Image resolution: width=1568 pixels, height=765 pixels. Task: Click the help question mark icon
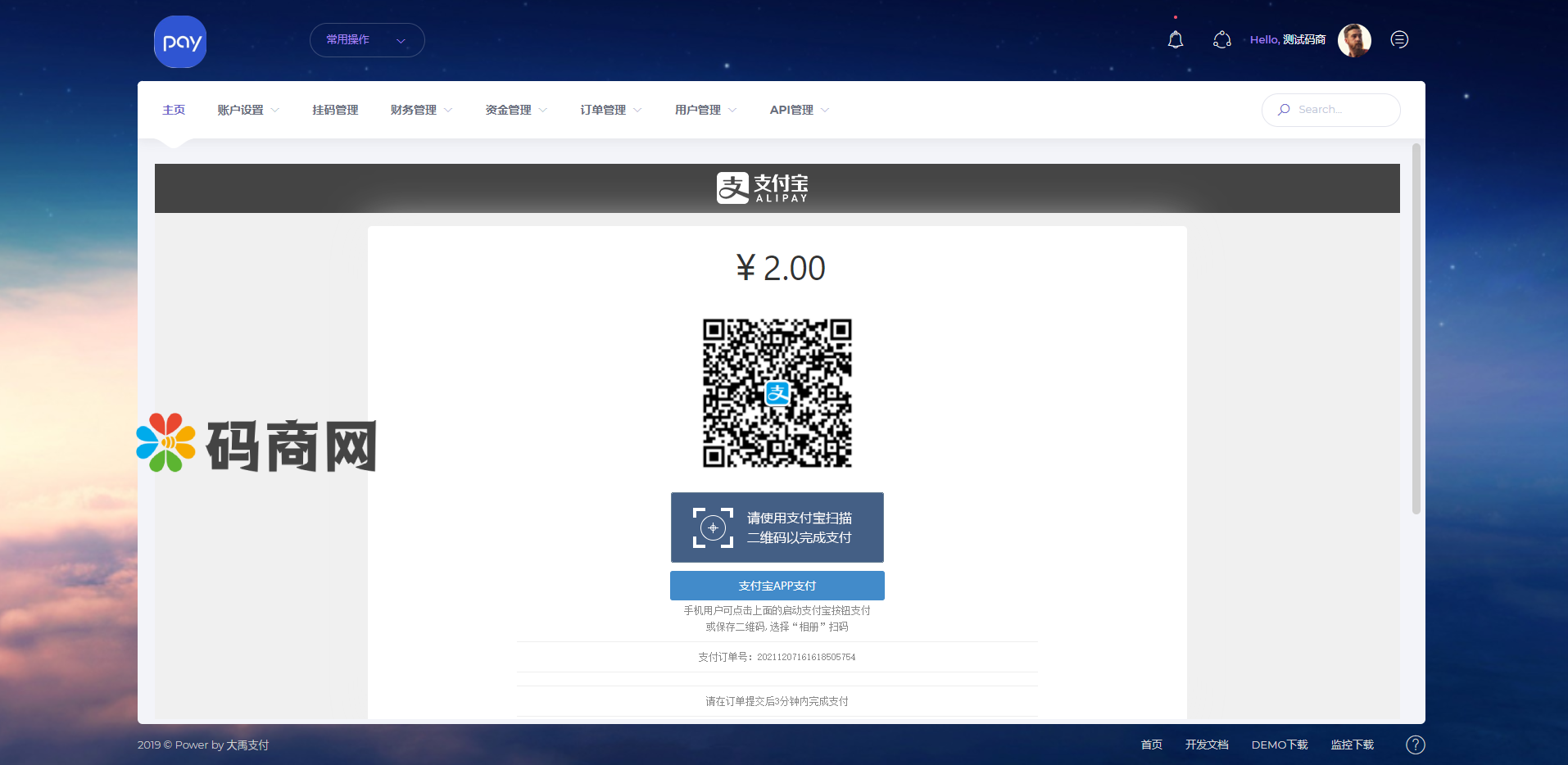click(1415, 745)
